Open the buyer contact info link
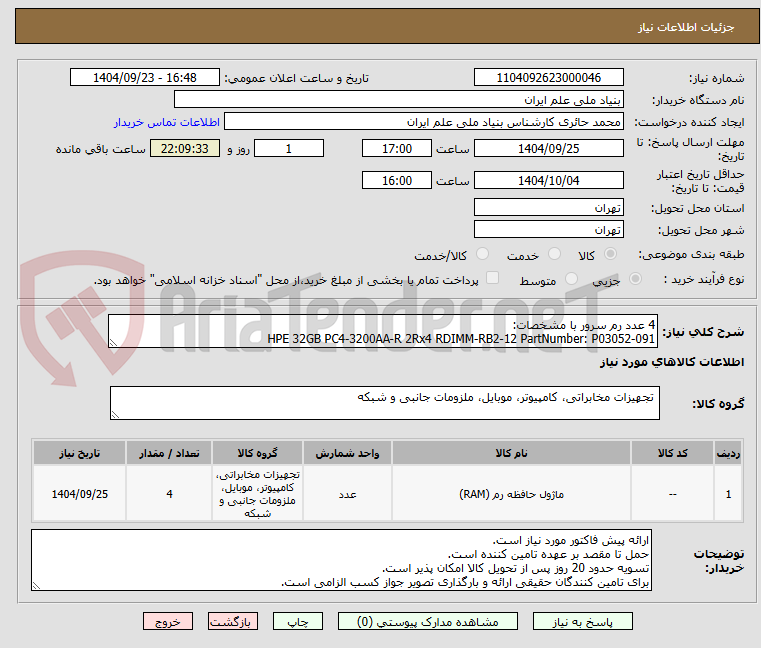The height and width of the screenshot is (648, 761). click(167, 122)
